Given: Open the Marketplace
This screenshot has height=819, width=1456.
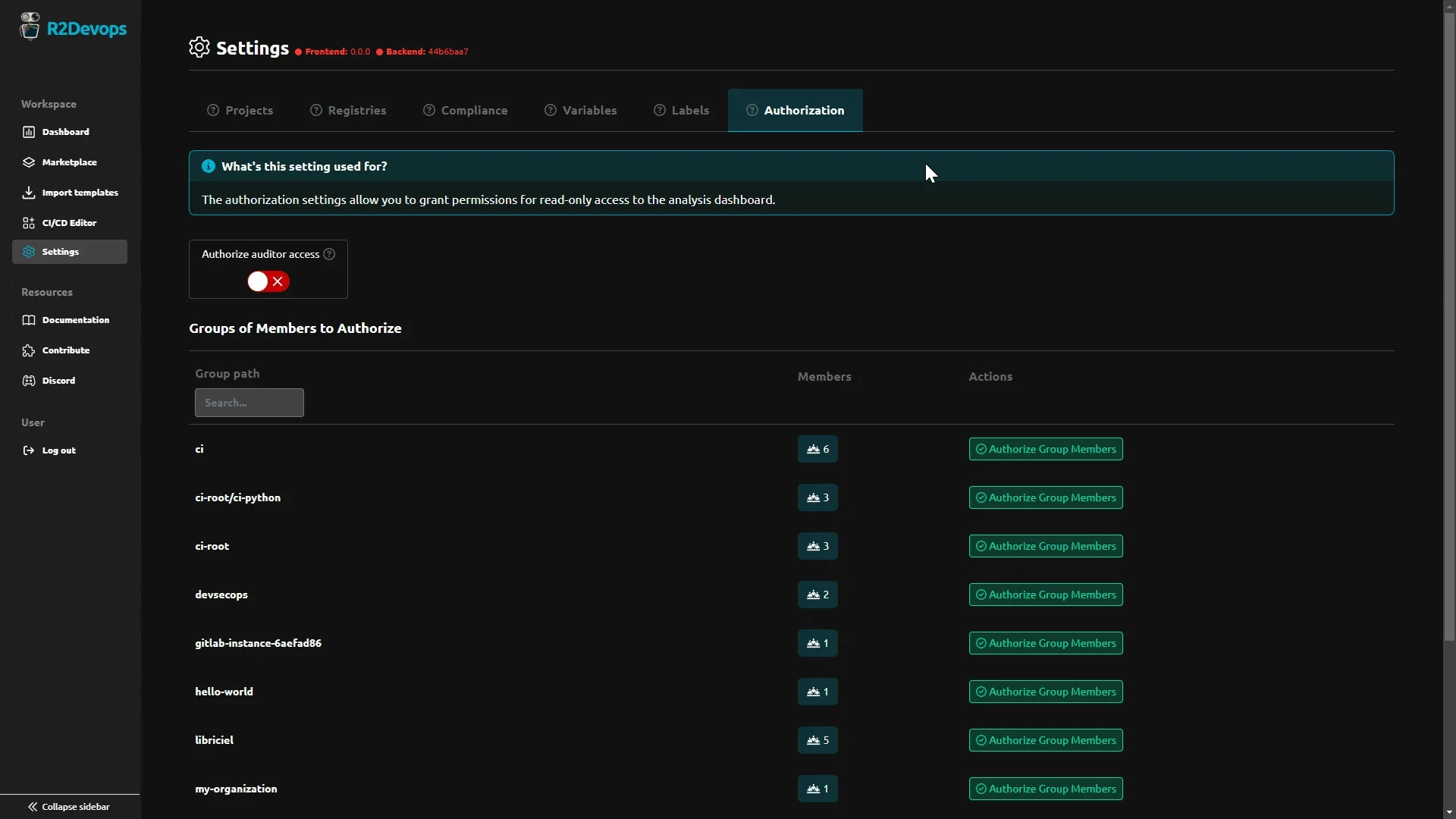Looking at the screenshot, I should pyautogui.click(x=69, y=162).
